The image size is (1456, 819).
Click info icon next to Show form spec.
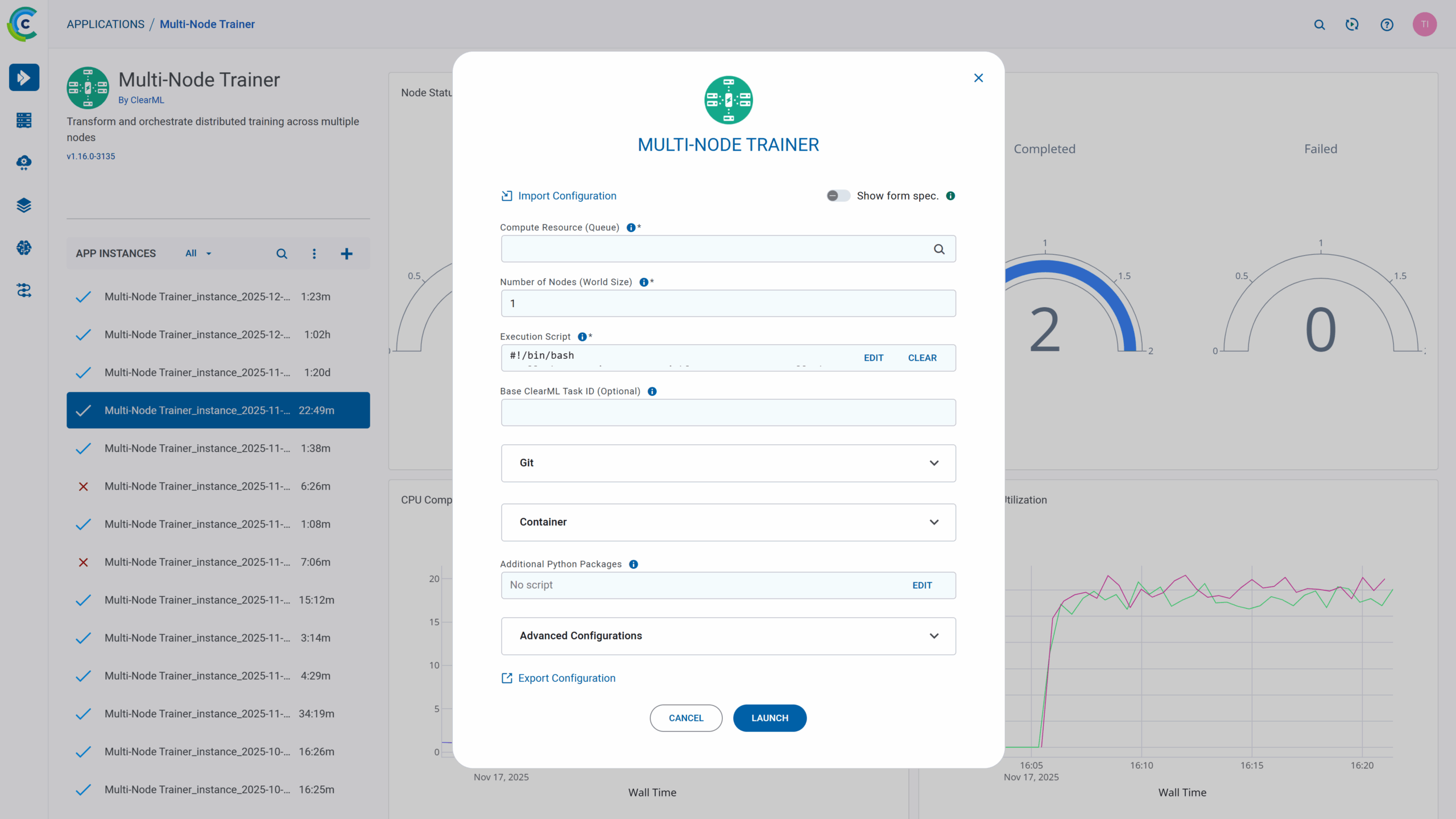pyautogui.click(x=950, y=196)
